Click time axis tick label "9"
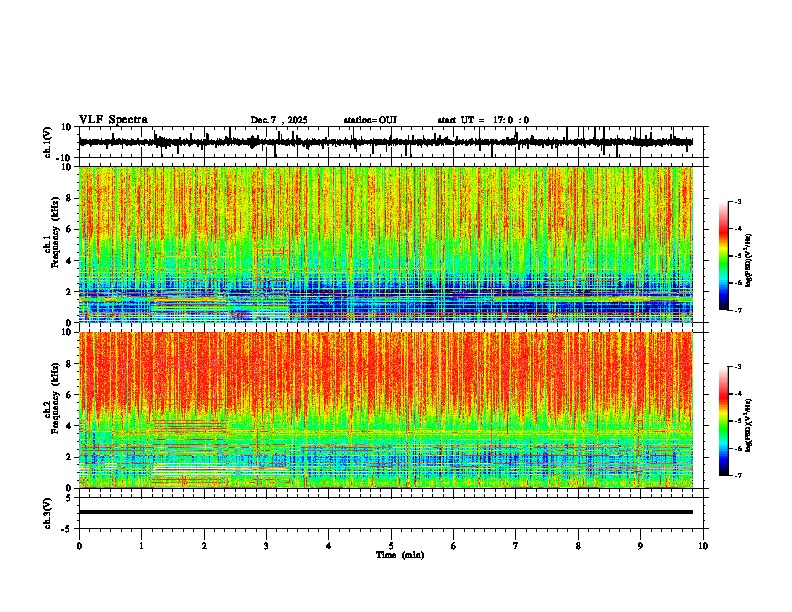792x612 pixels. [640, 546]
